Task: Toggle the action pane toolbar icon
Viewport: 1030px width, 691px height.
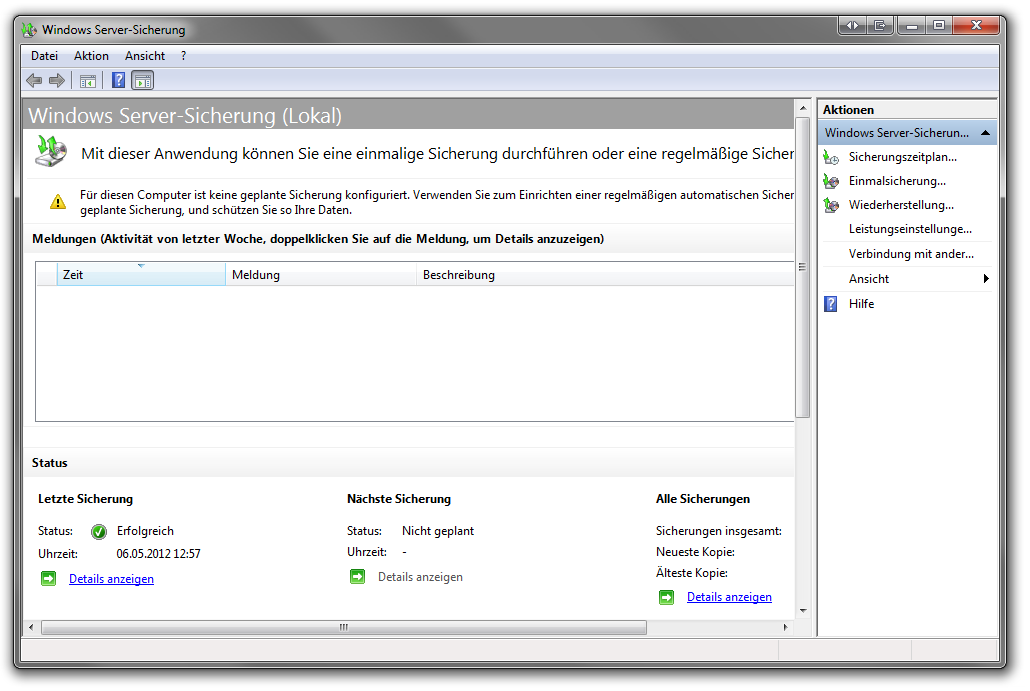Action: tap(142, 81)
